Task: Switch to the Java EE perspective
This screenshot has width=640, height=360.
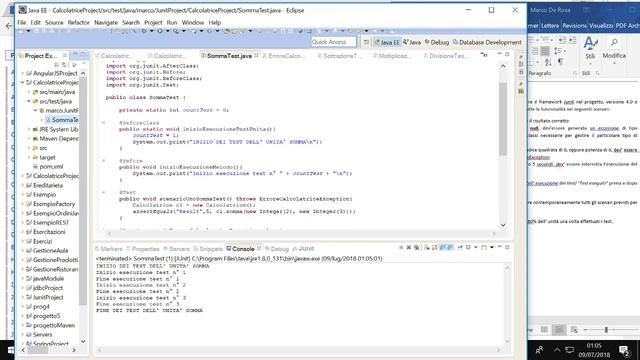Action: [x=387, y=42]
